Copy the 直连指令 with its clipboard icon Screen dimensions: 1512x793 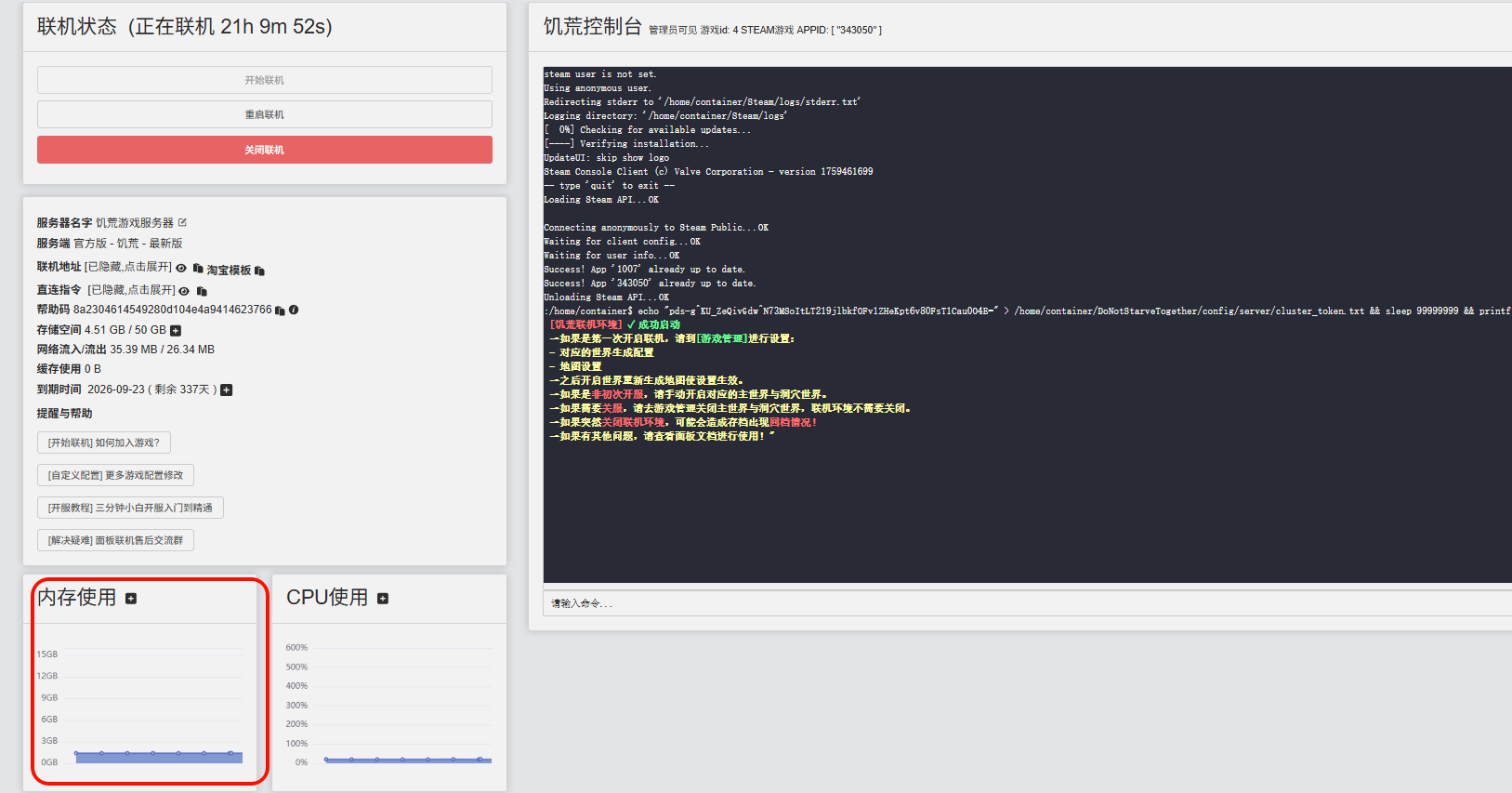click(202, 291)
